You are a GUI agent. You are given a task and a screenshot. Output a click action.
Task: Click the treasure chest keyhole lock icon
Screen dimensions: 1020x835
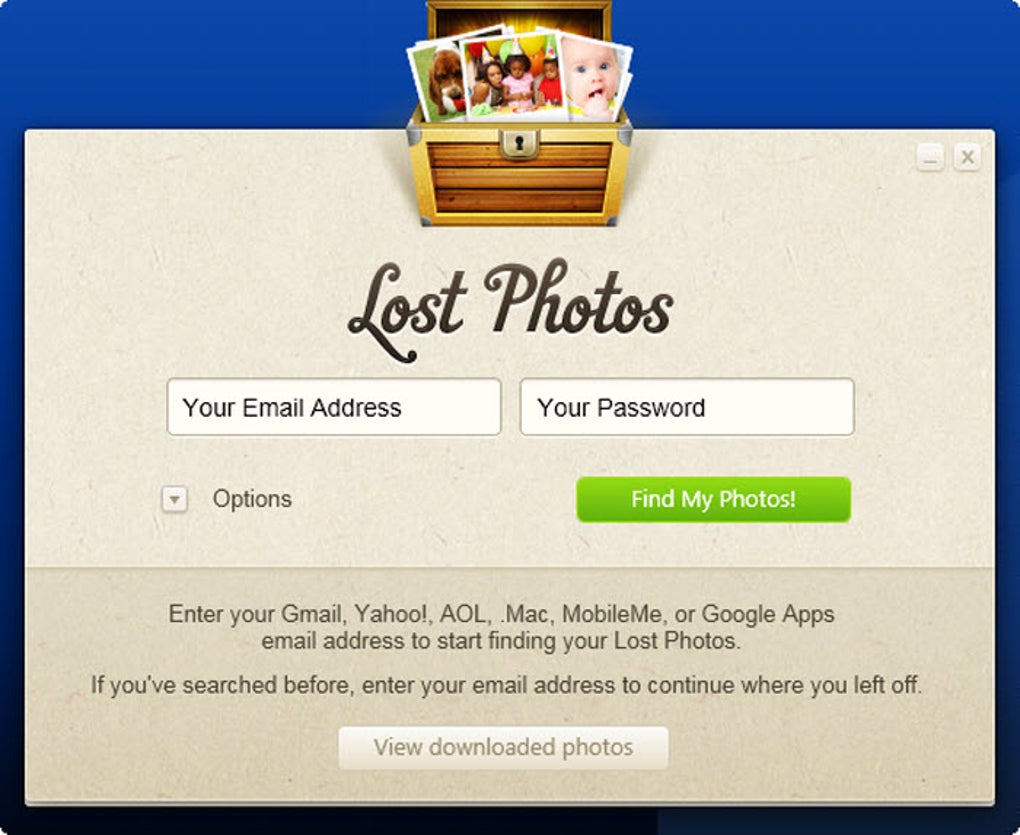click(x=518, y=144)
